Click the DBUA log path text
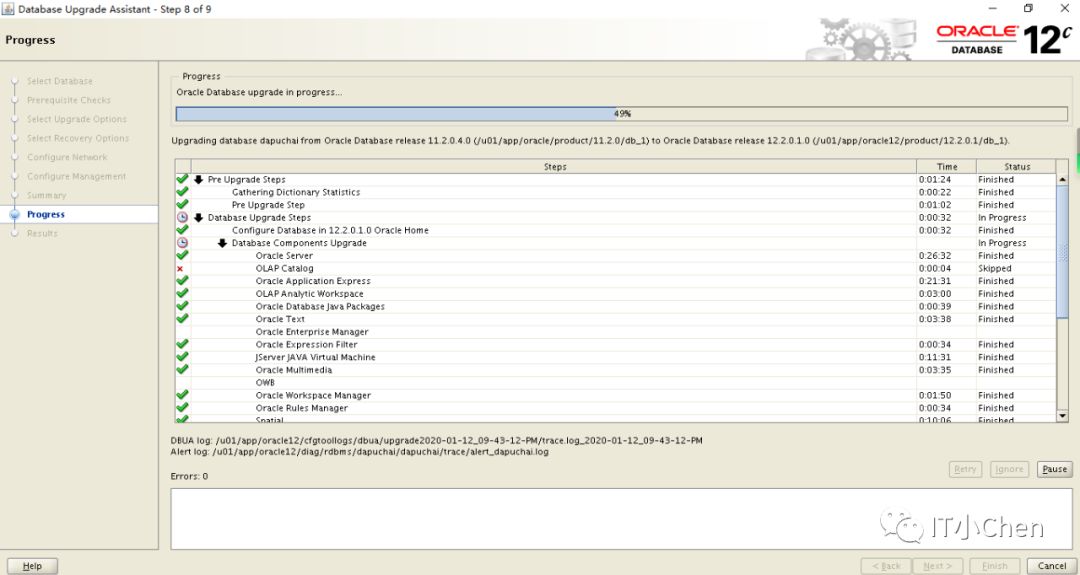 point(437,440)
